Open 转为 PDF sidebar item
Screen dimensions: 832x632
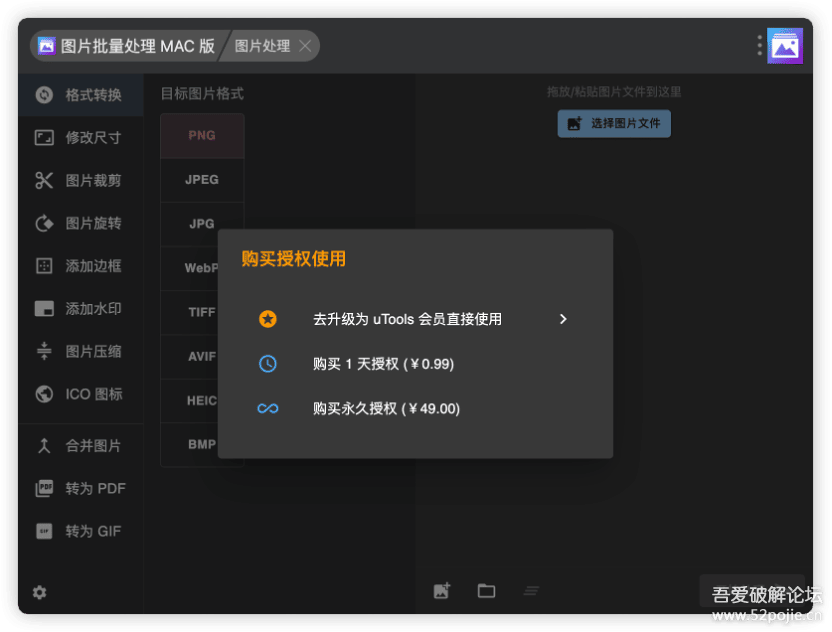coord(81,488)
